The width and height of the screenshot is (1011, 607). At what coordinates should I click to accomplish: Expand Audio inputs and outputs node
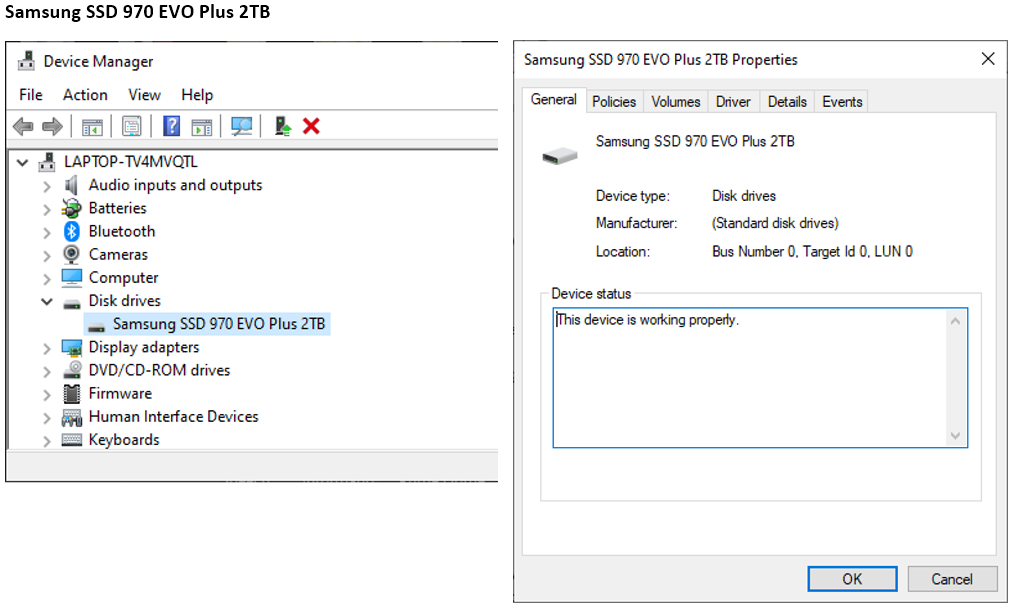[46, 186]
